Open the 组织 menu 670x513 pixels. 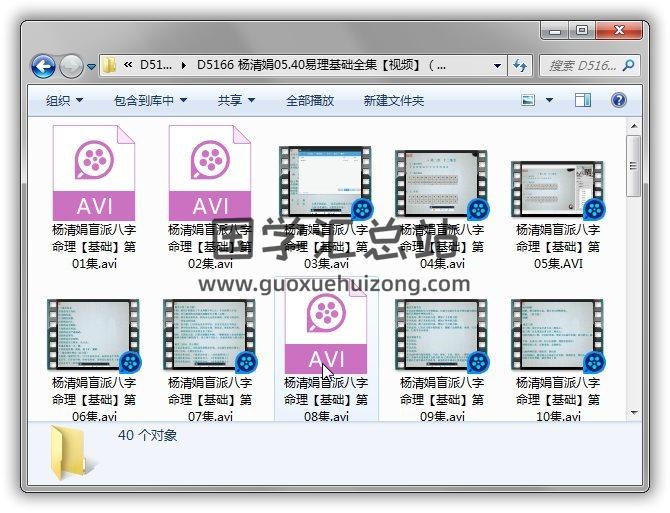pos(64,101)
